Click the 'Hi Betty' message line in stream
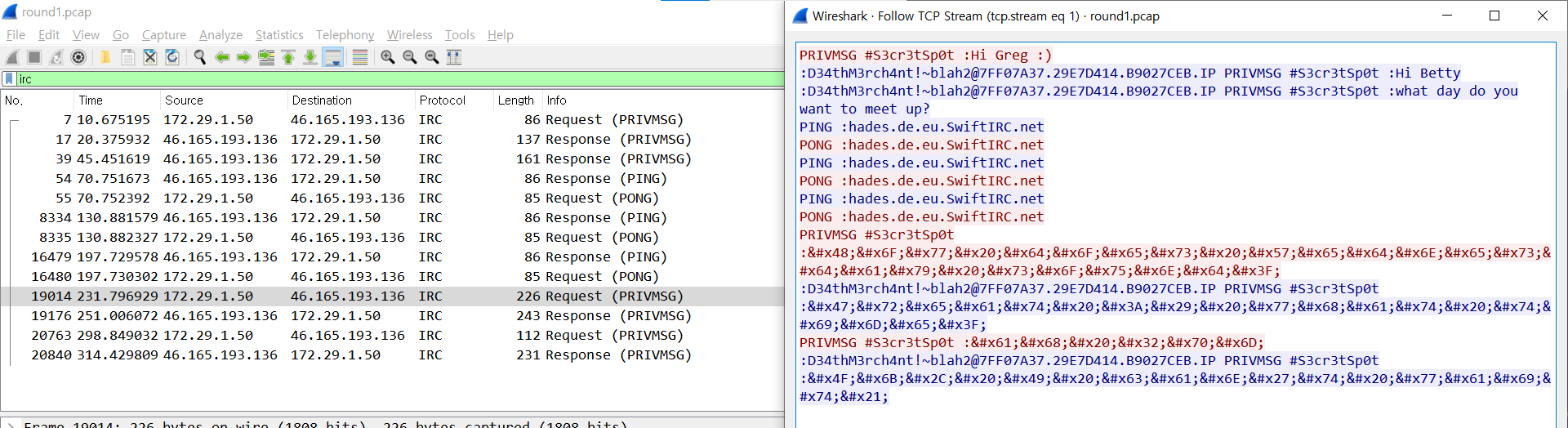This screenshot has height=428, width=1568. [x=1129, y=74]
